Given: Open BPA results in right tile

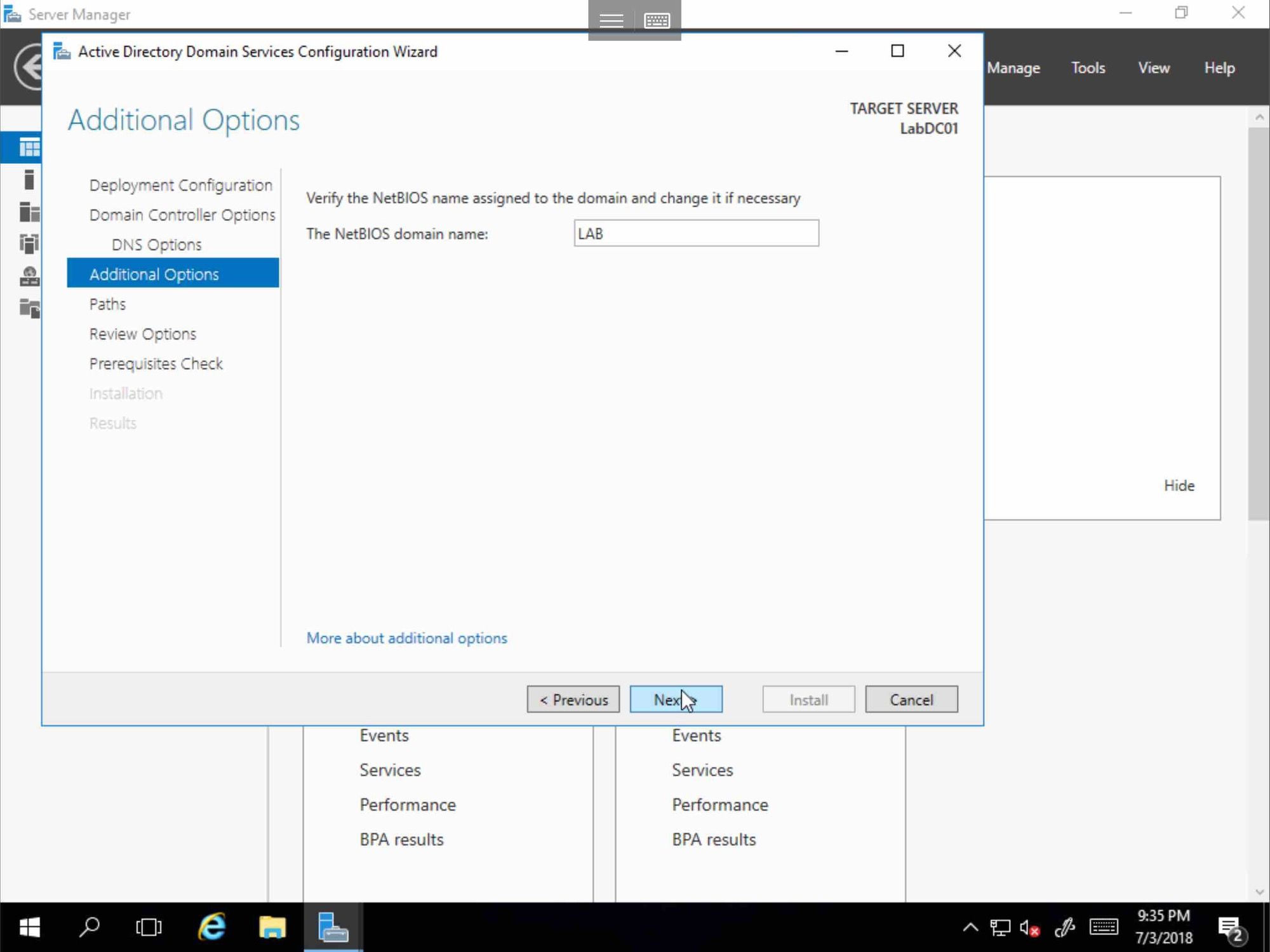Looking at the screenshot, I should [714, 840].
